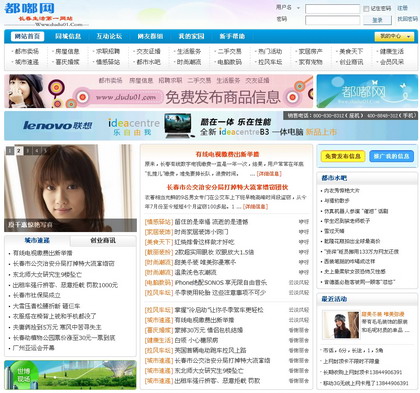Open the 同城信息 nav tab
The width and height of the screenshot is (420, 393).
[68, 36]
